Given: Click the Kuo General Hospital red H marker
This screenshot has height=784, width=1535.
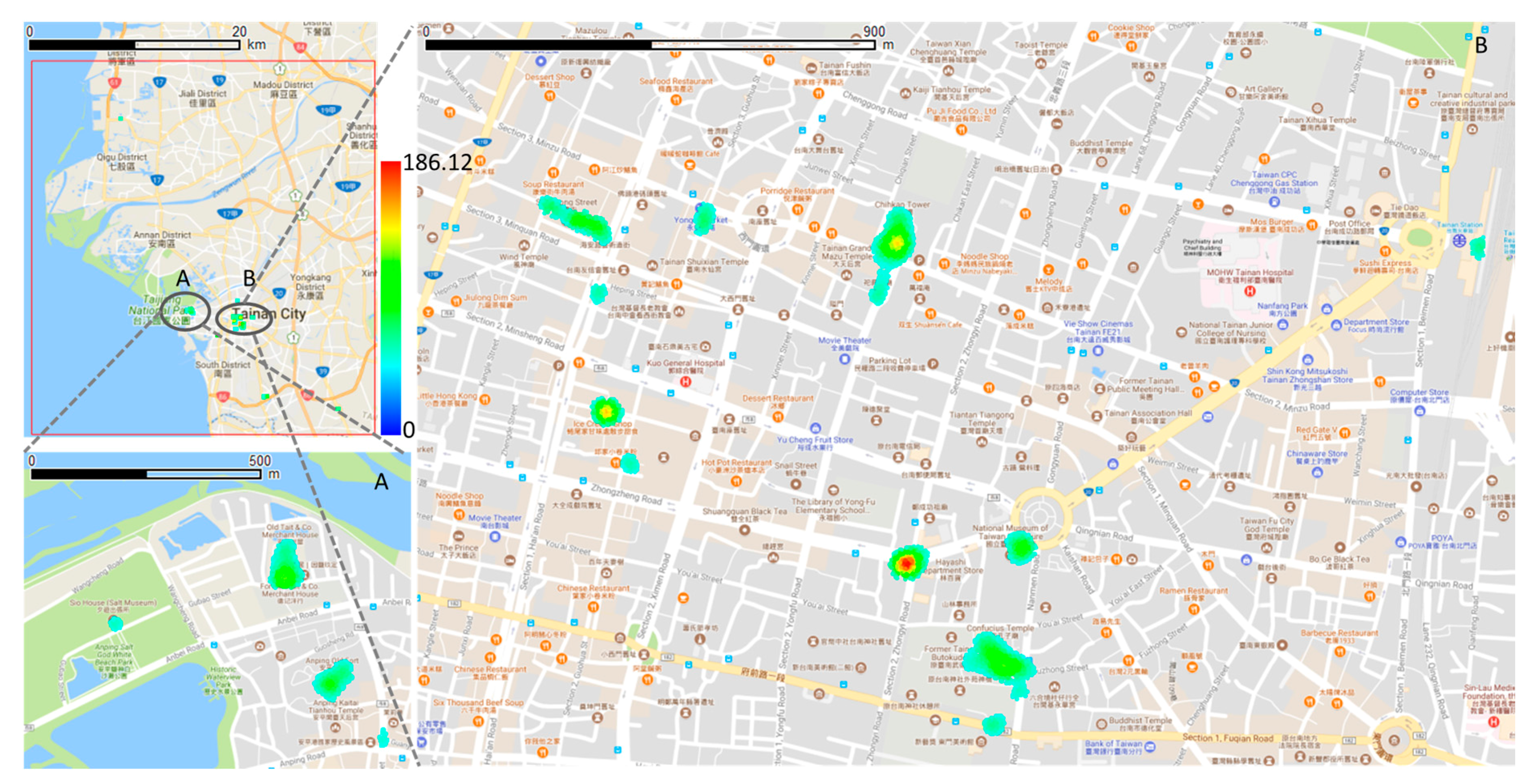Looking at the screenshot, I should click(x=685, y=381).
